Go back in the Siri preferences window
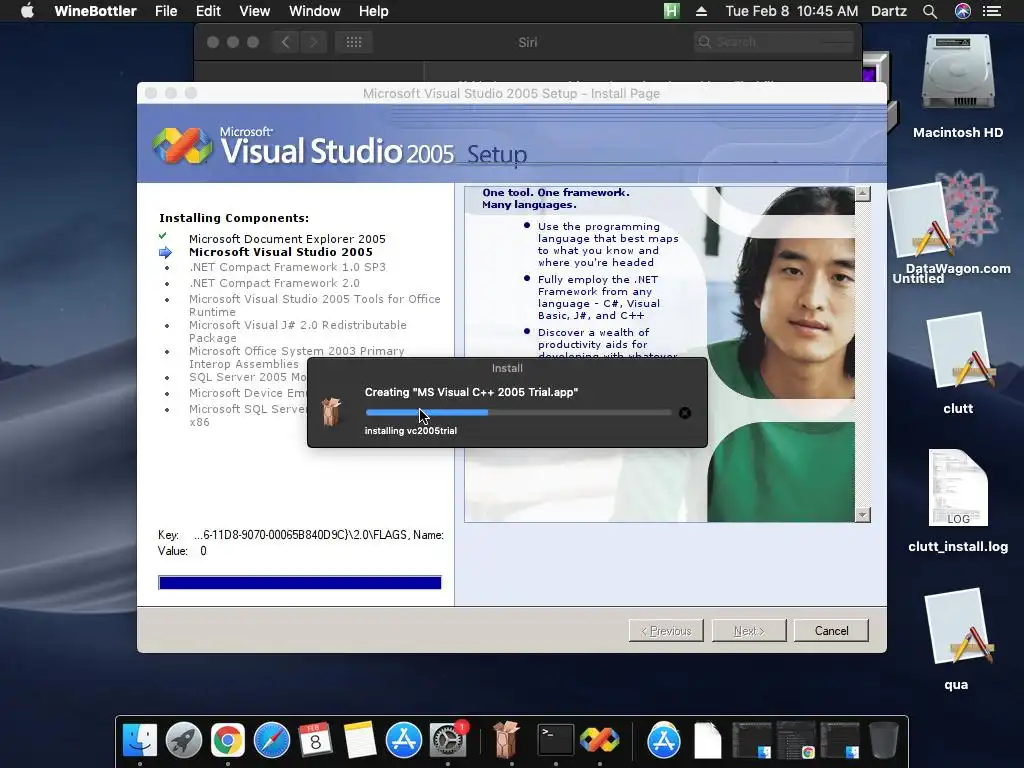The height and width of the screenshot is (768, 1024). [x=285, y=42]
